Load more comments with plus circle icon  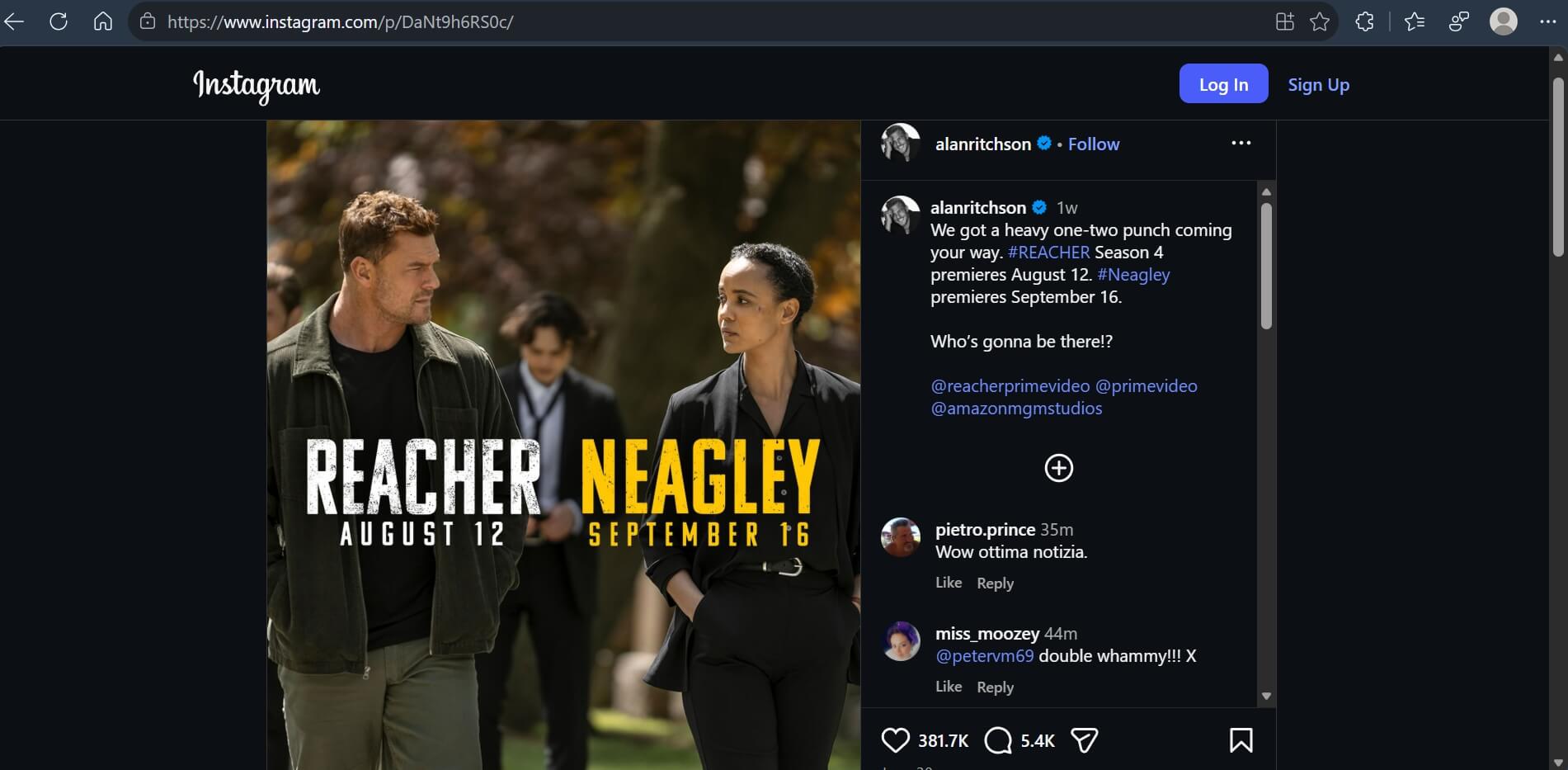click(x=1059, y=468)
